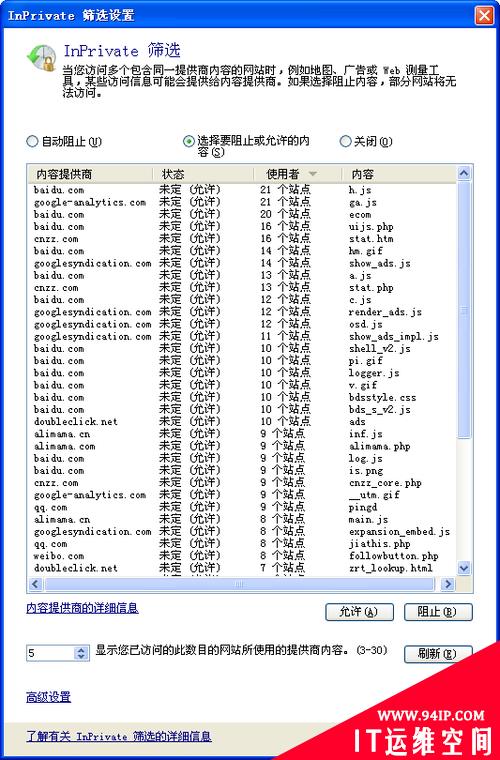This screenshot has height=760, width=500.
Task: Select the baidu.com row with log.js
Action: click(242, 459)
